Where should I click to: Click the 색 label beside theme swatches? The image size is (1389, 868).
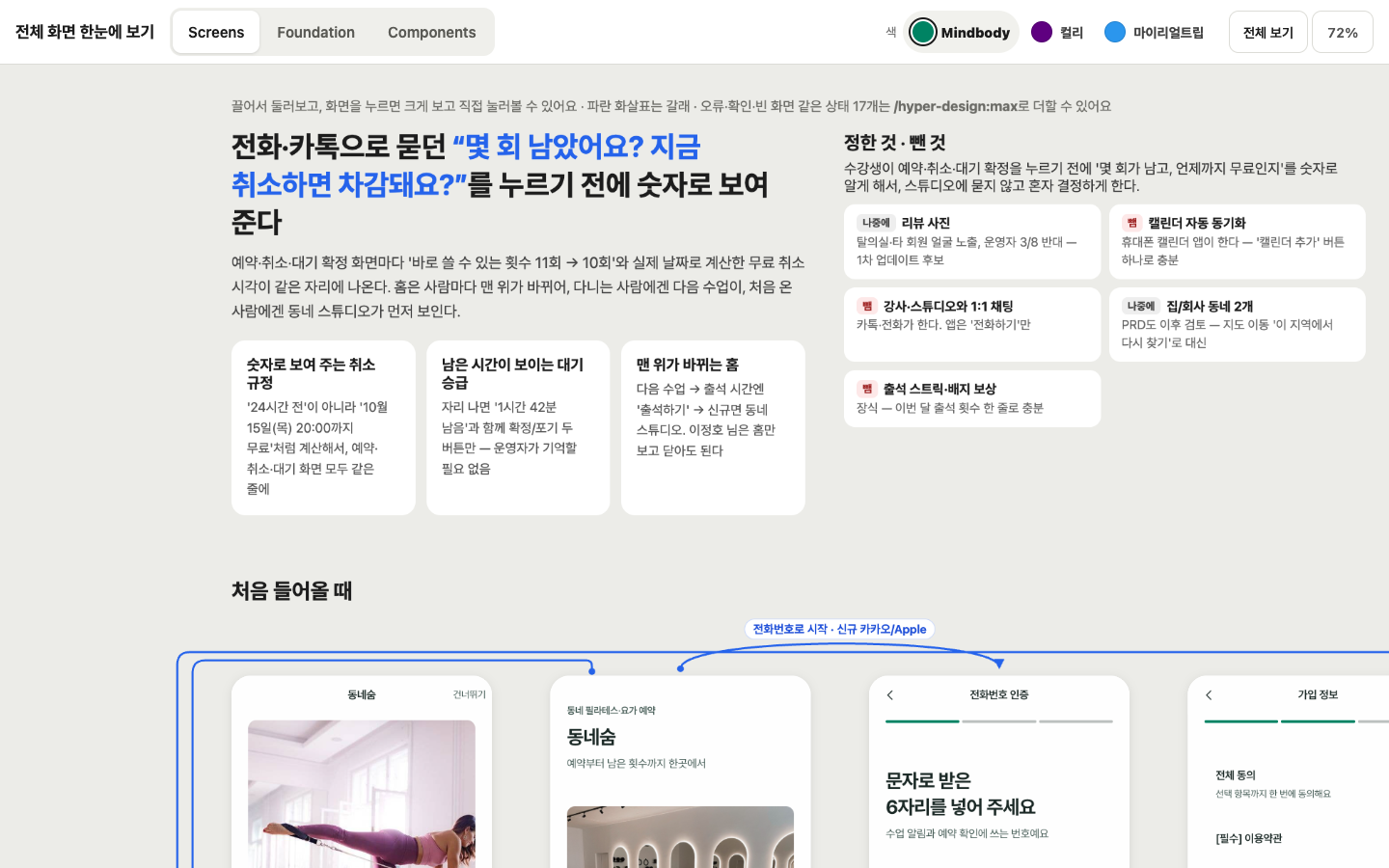(x=891, y=32)
